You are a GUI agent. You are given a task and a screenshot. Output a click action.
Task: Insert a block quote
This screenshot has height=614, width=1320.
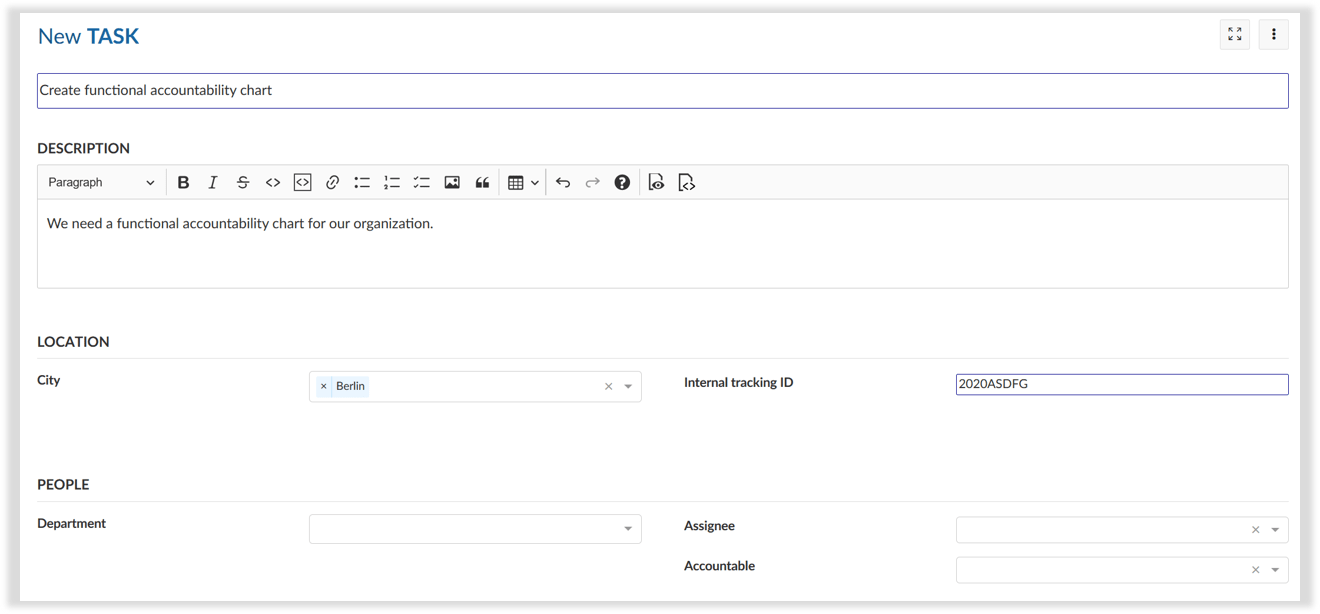tap(483, 181)
